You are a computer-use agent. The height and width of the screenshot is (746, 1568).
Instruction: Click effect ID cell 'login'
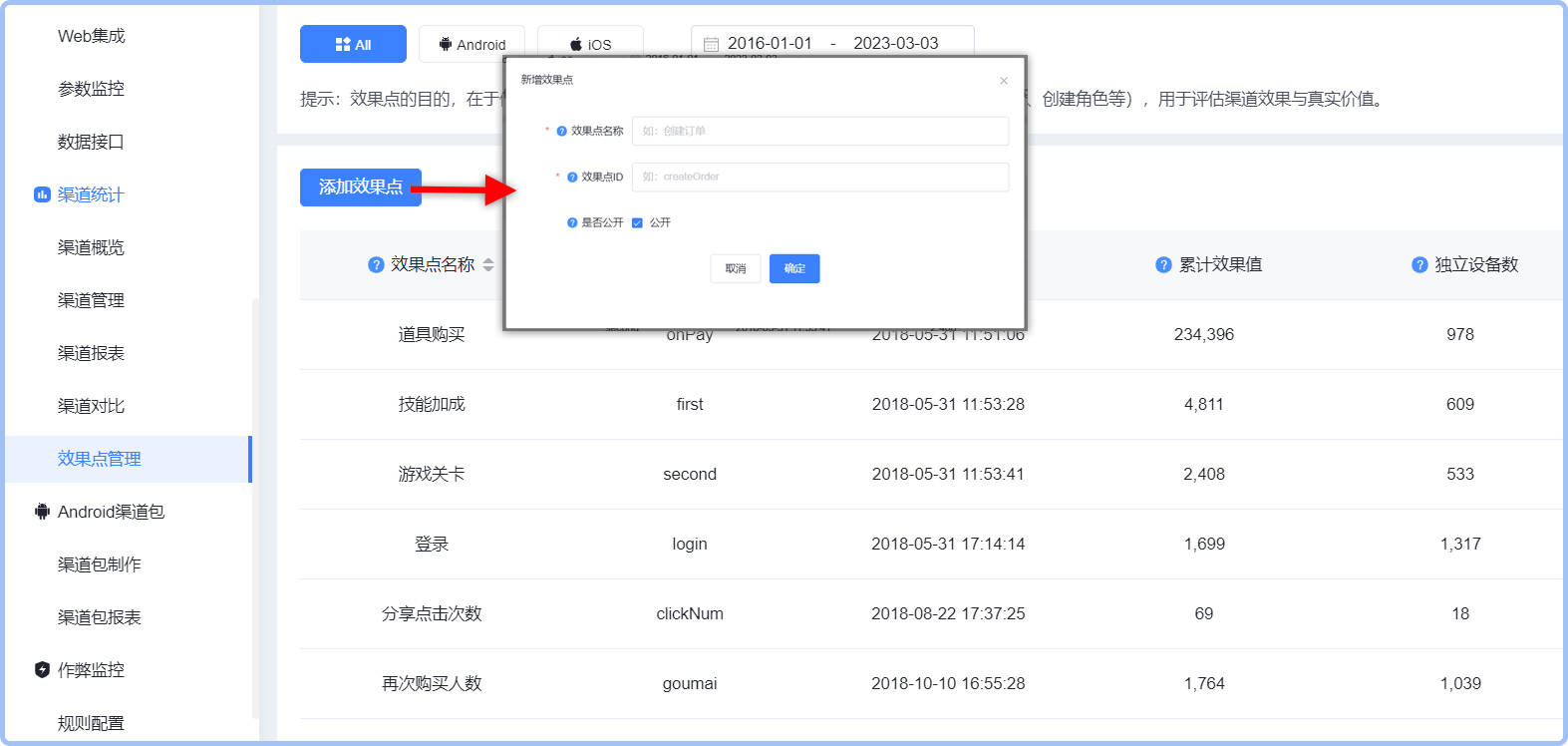690,544
